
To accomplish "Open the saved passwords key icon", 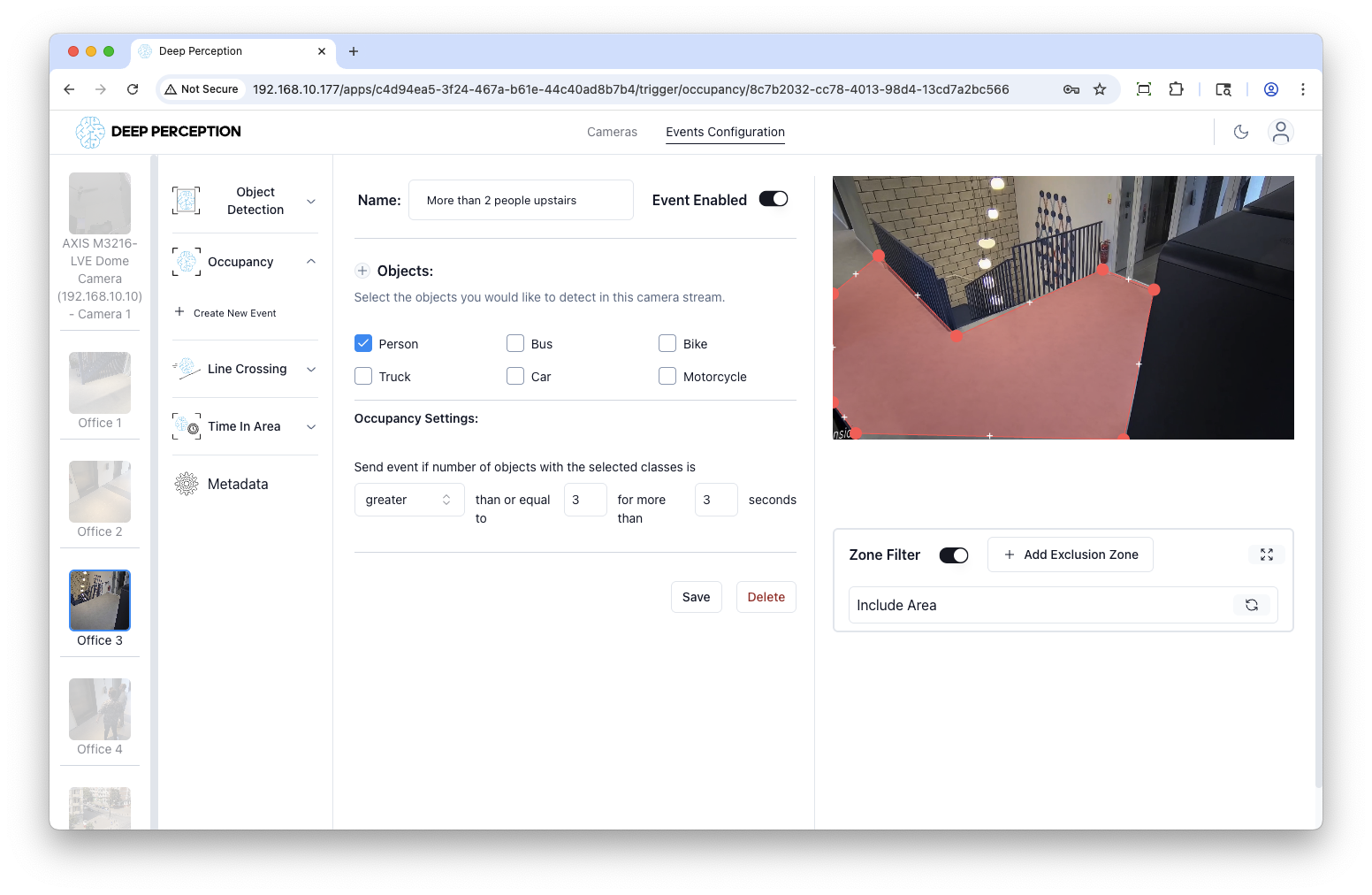I will [1071, 89].
